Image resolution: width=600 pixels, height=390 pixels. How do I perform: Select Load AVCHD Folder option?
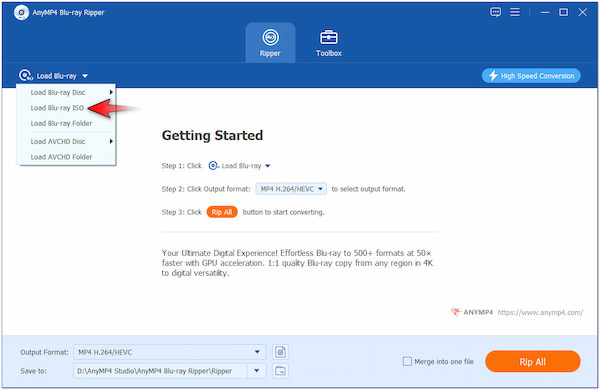click(x=66, y=157)
